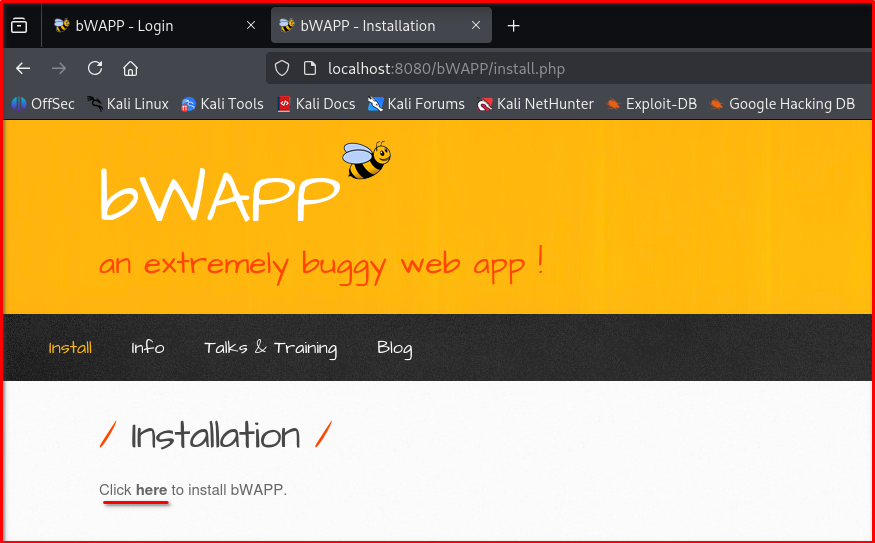The height and width of the screenshot is (543, 875).
Task: Open the Google Hacking DB bookmark
Action: (782, 104)
